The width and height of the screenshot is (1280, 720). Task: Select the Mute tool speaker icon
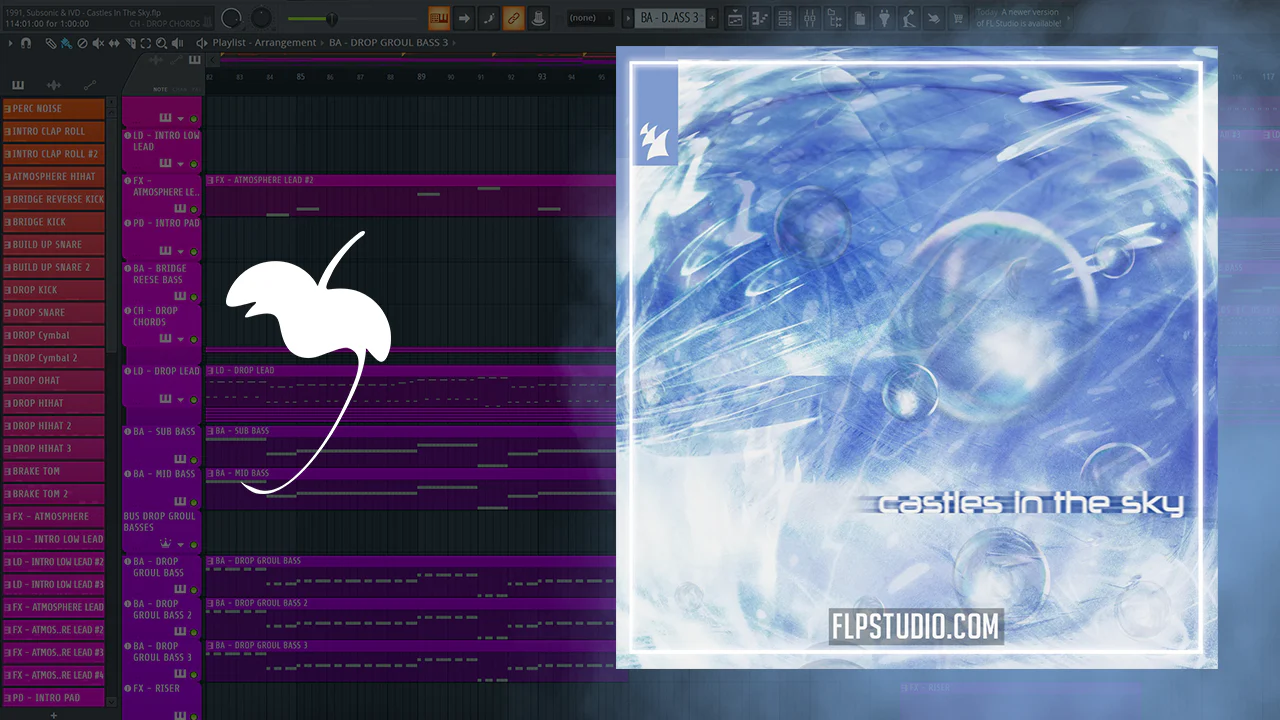click(98, 43)
